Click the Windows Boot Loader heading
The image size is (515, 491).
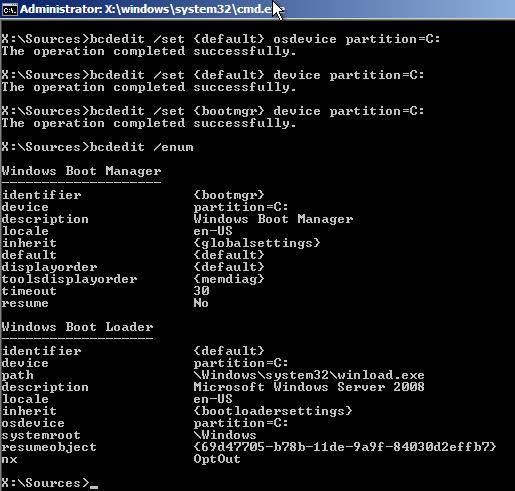click(x=77, y=327)
